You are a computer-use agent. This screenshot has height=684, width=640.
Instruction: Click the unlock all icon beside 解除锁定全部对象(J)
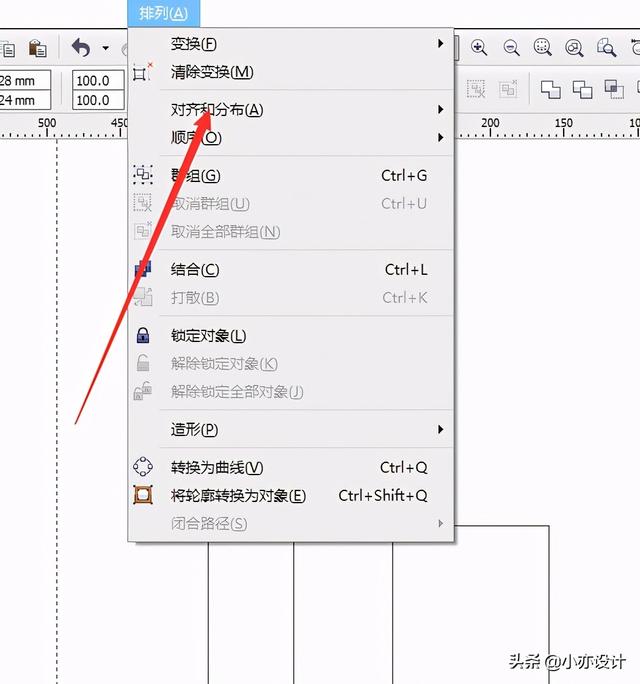(x=143, y=391)
